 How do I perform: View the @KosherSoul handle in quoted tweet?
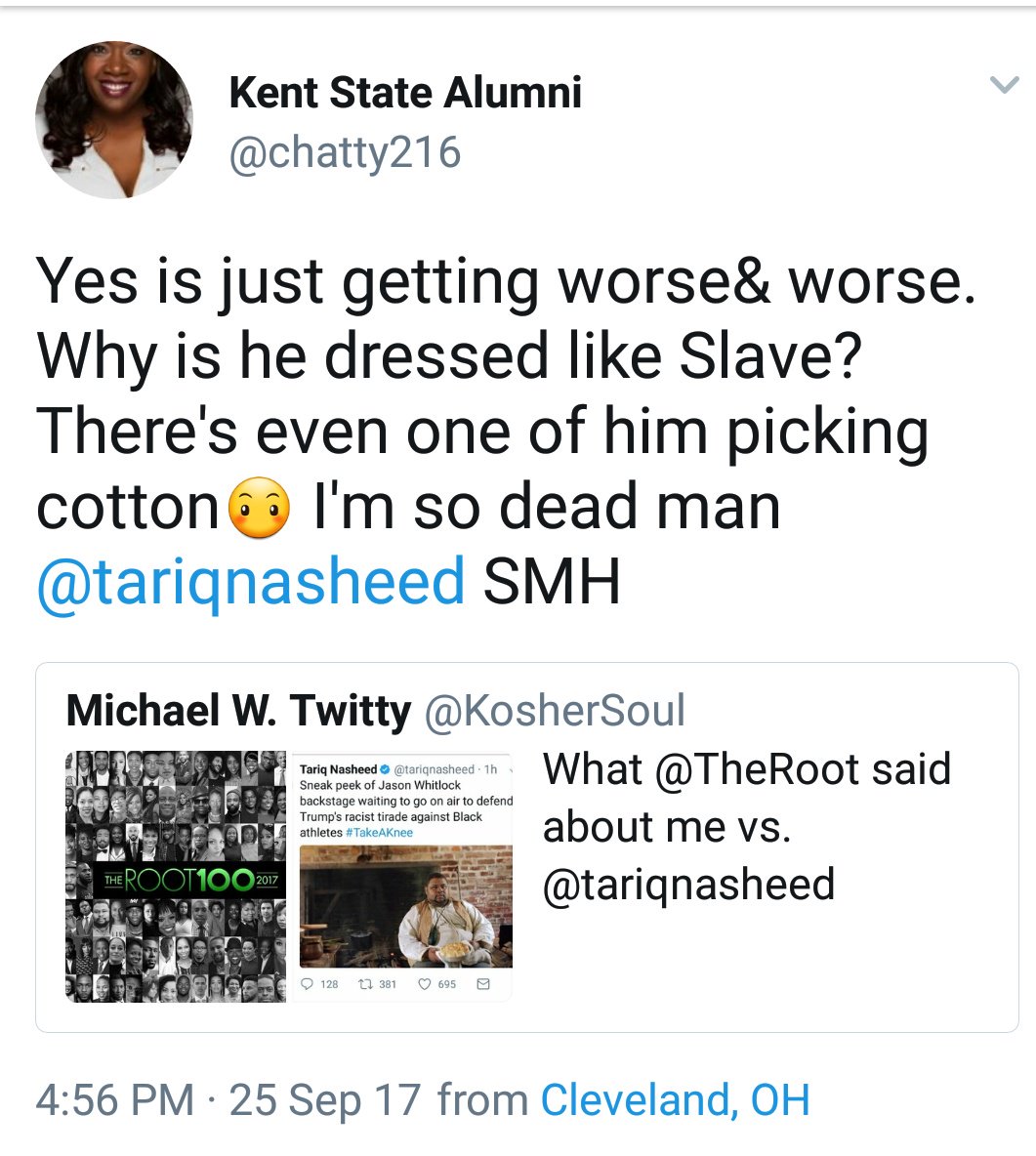[555, 710]
